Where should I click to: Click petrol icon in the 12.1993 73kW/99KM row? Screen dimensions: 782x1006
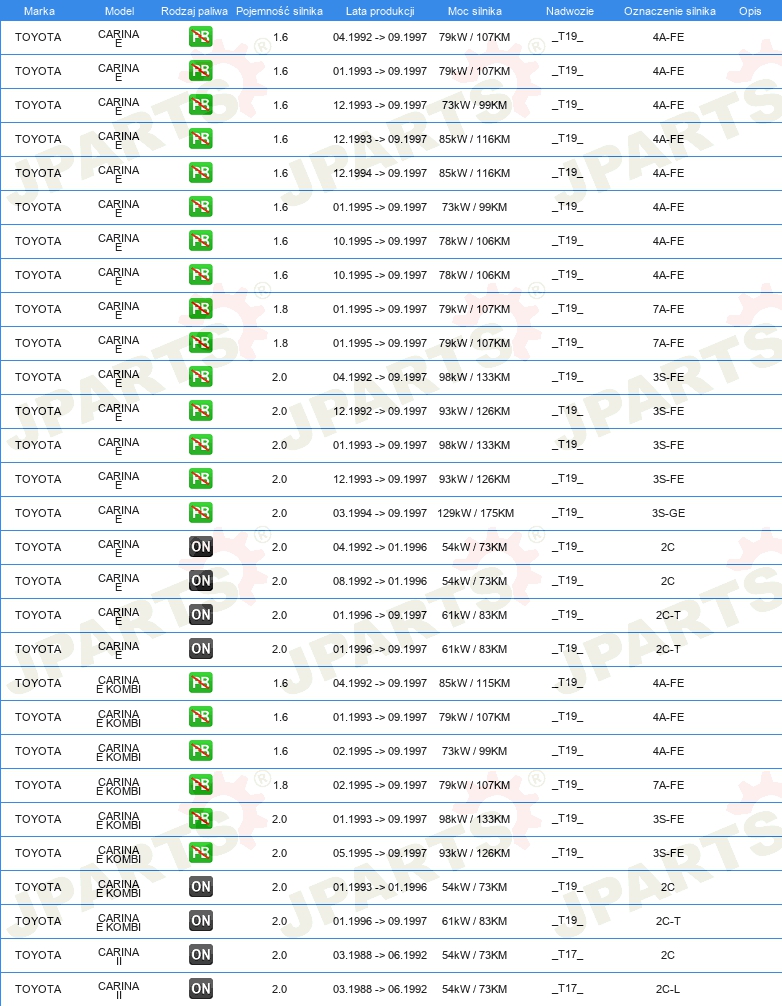[x=201, y=105]
